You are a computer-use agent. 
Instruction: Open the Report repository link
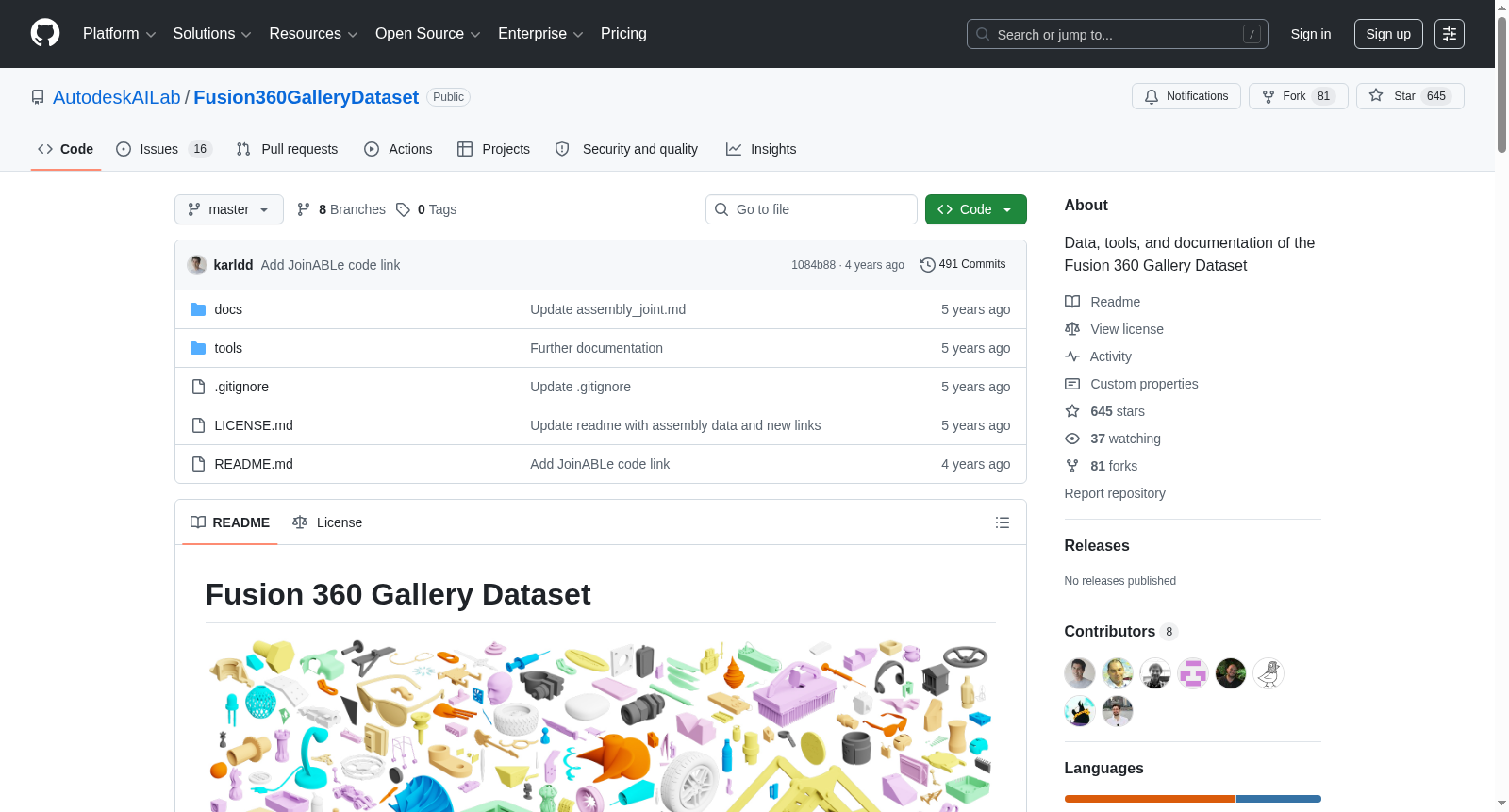click(1115, 493)
